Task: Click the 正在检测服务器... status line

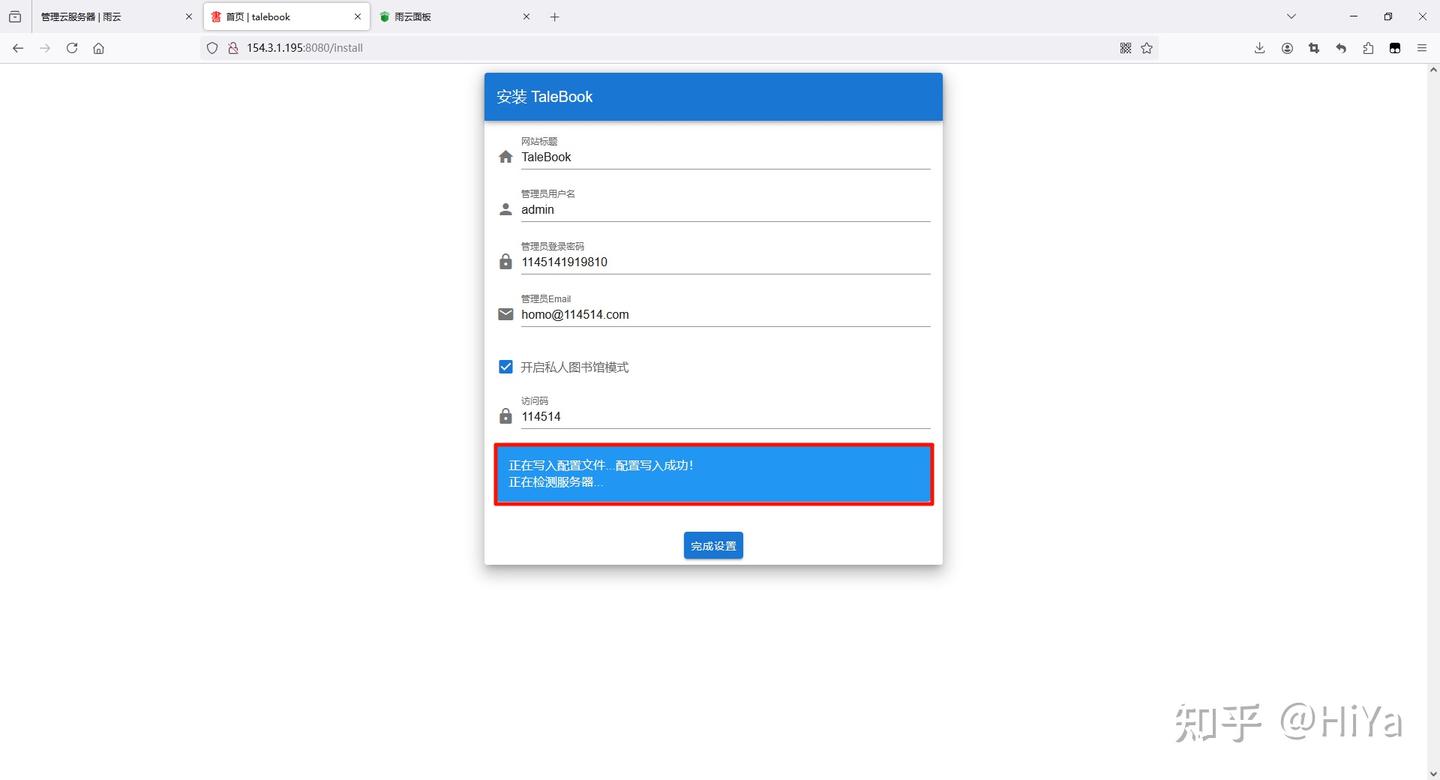Action: click(x=556, y=482)
